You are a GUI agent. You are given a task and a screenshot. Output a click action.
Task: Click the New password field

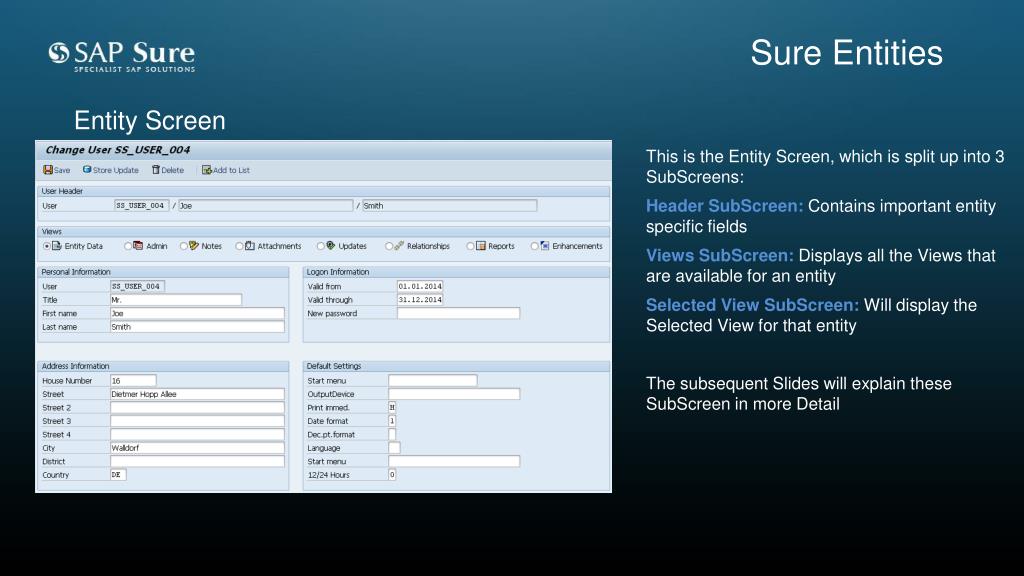pos(458,313)
